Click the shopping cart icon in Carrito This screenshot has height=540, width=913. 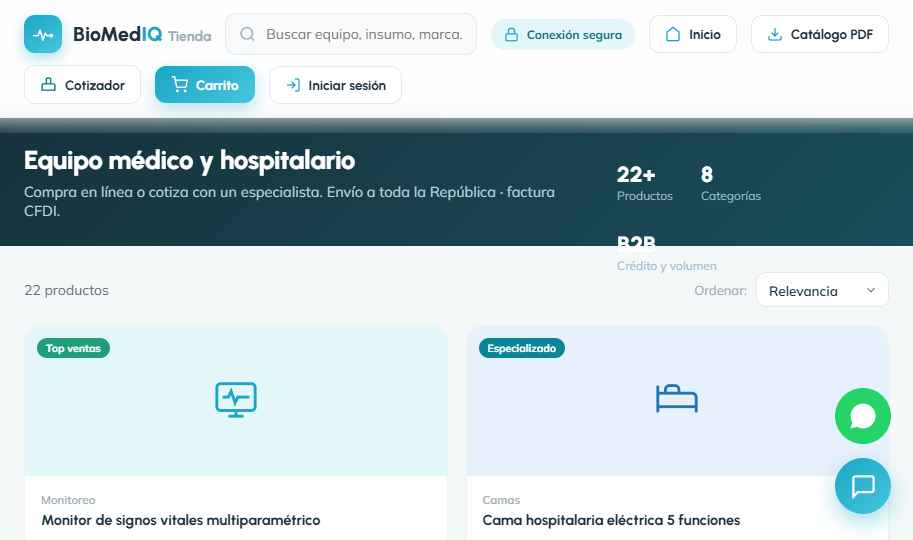(180, 84)
